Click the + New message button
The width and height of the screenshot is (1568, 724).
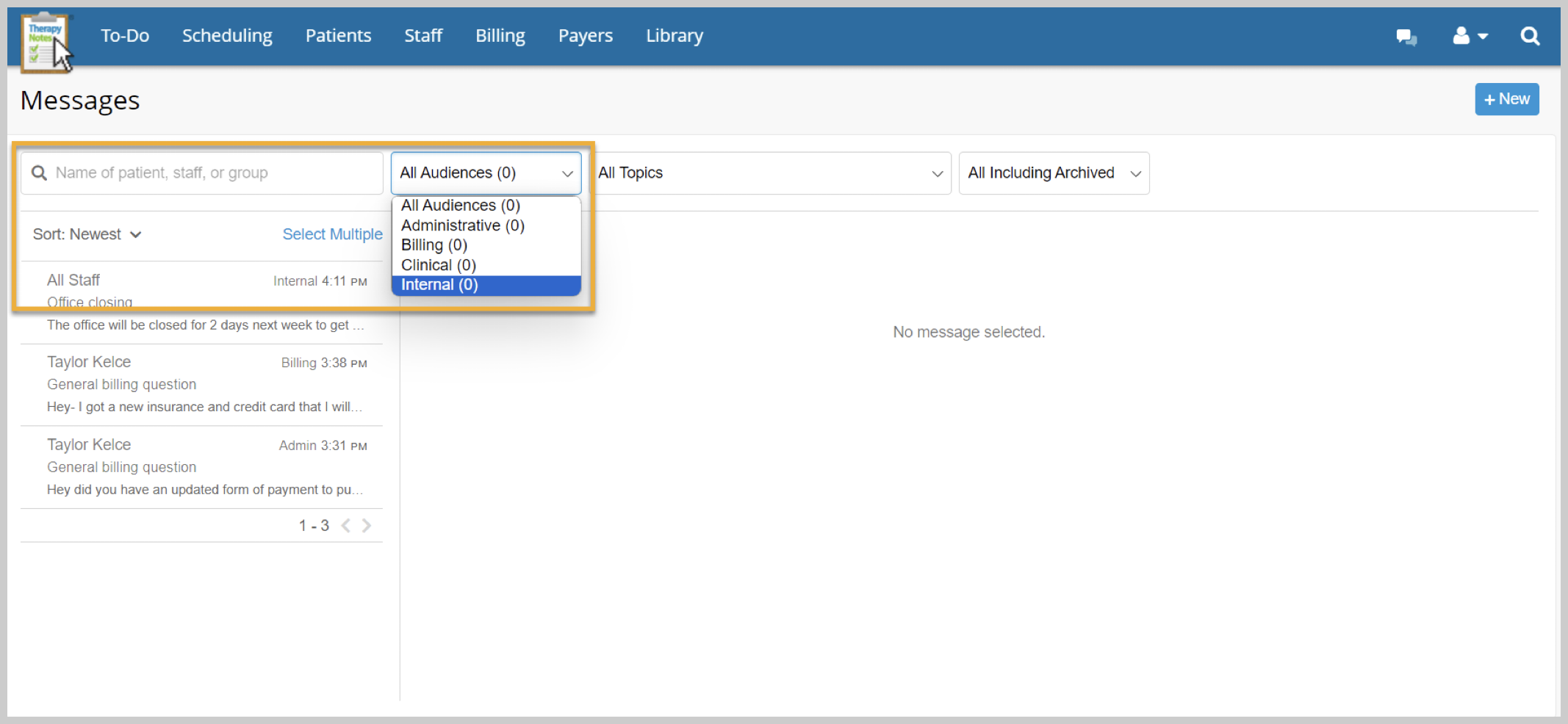[x=1507, y=99]
